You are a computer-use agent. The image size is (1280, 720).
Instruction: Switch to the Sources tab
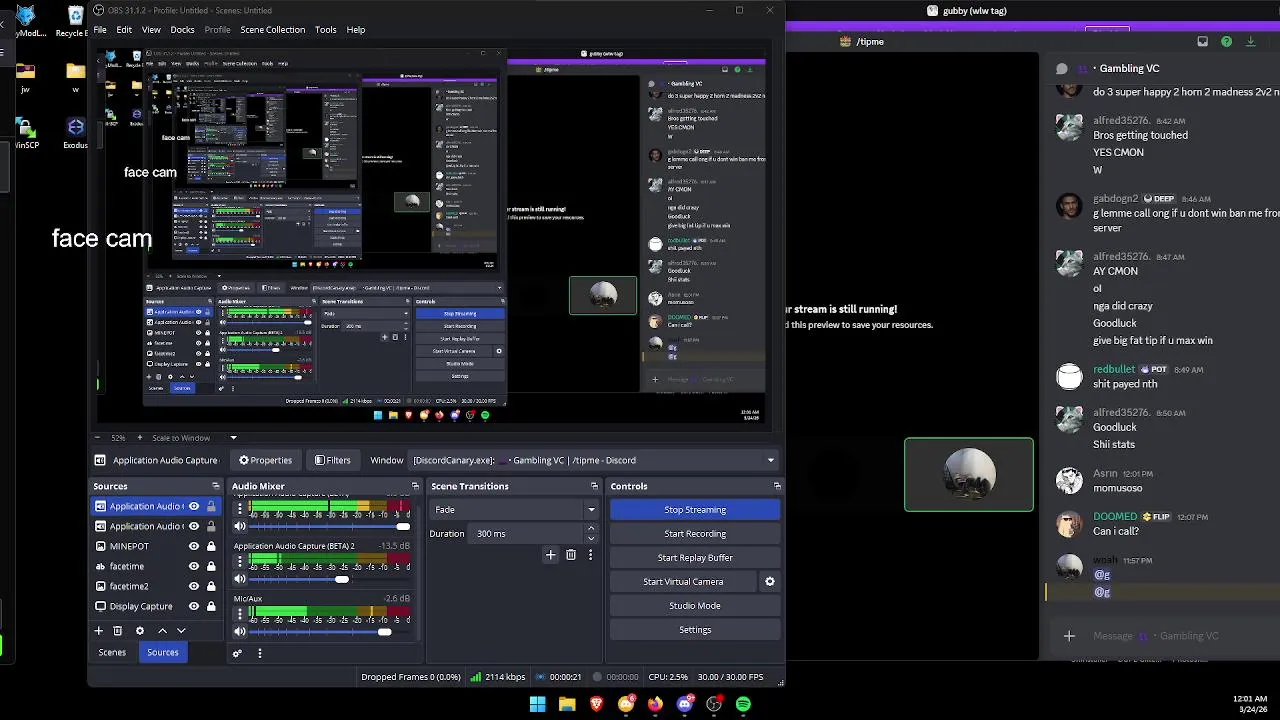[x=163, y=652]
